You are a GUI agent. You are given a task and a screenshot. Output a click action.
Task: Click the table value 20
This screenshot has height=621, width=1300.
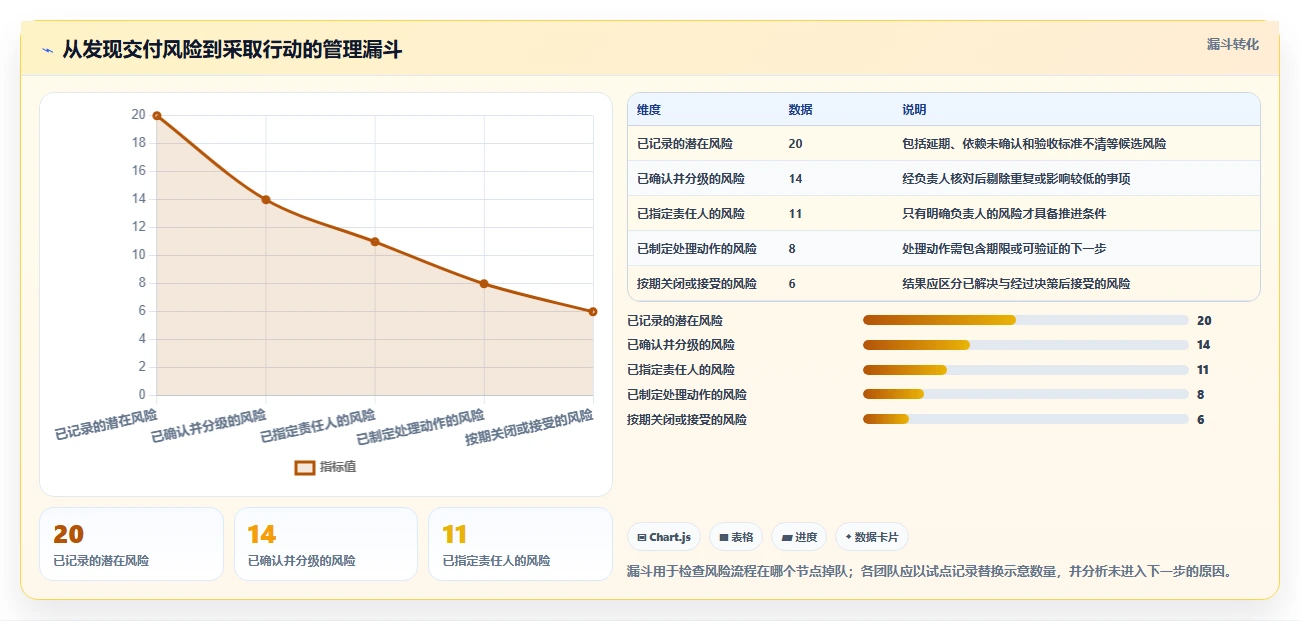click(795, 144)
